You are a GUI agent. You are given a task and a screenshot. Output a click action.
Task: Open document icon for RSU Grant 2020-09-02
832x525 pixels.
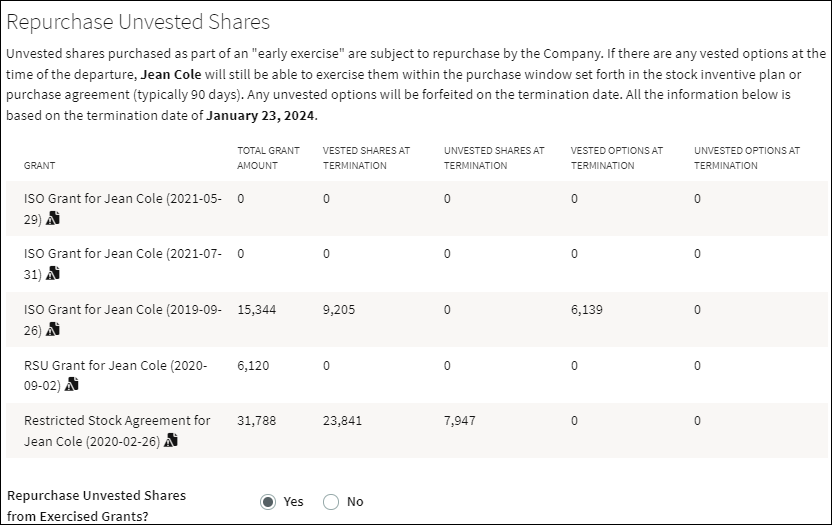coord(72,384)
